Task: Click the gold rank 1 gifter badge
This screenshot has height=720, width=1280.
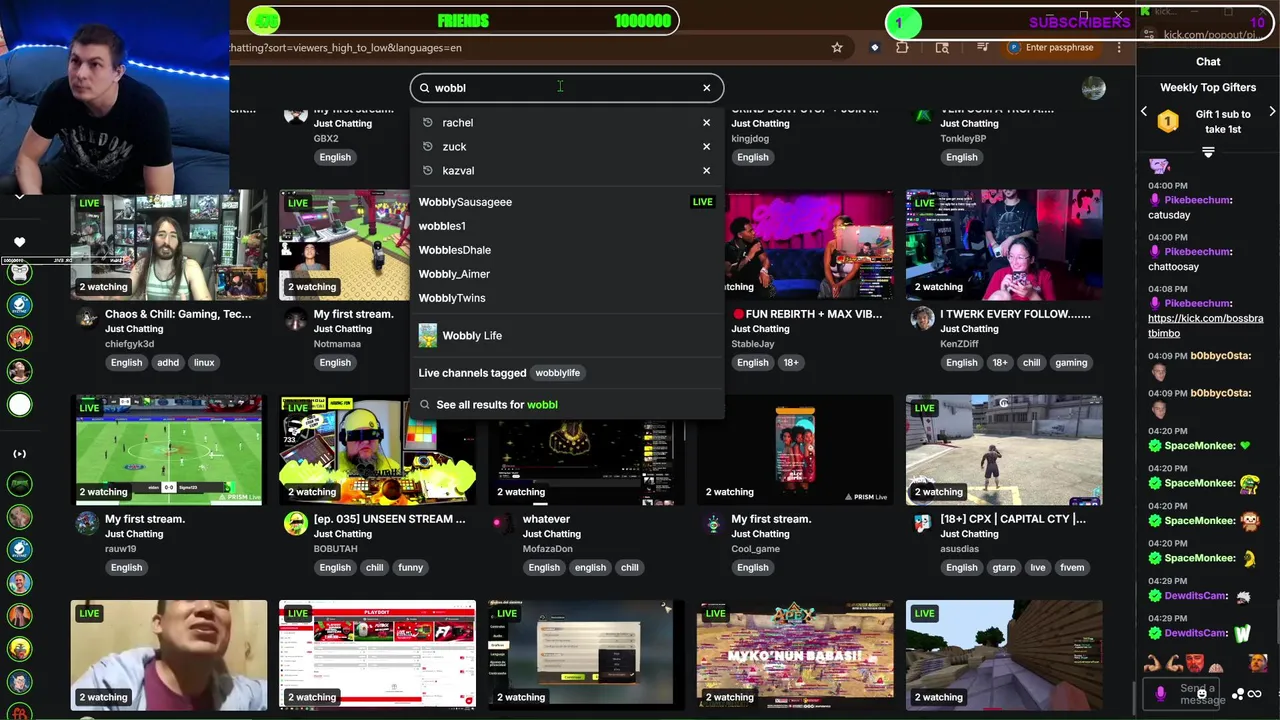Action: 1168,122
